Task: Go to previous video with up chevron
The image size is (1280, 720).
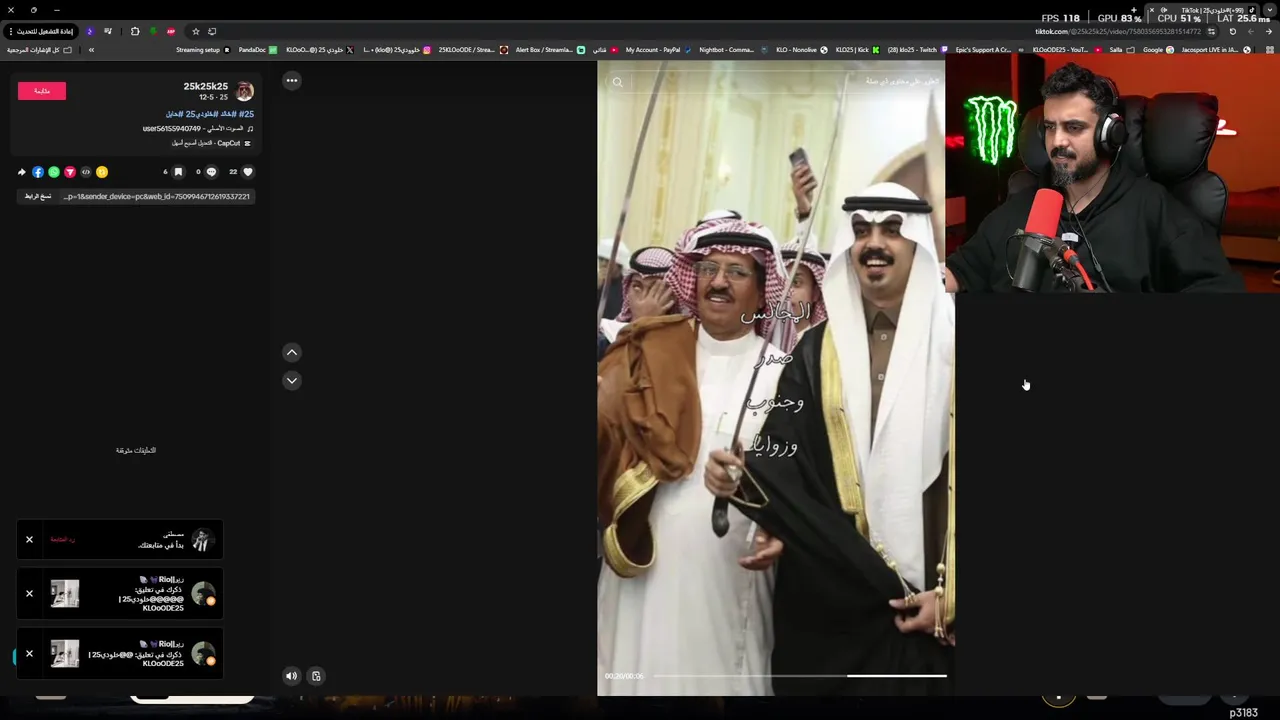Action: [292, 352]
